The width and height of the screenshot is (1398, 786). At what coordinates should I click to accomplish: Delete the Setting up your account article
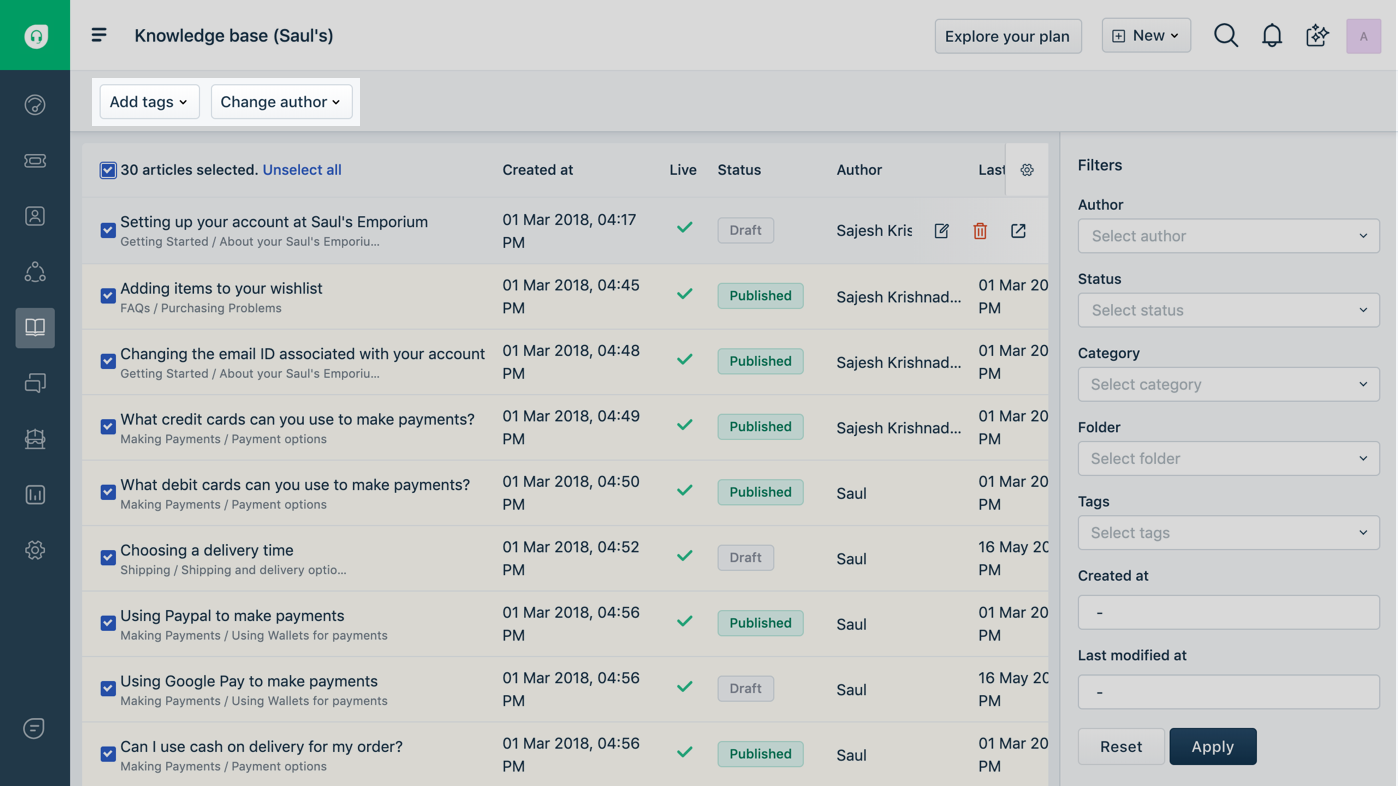(980, 231)
